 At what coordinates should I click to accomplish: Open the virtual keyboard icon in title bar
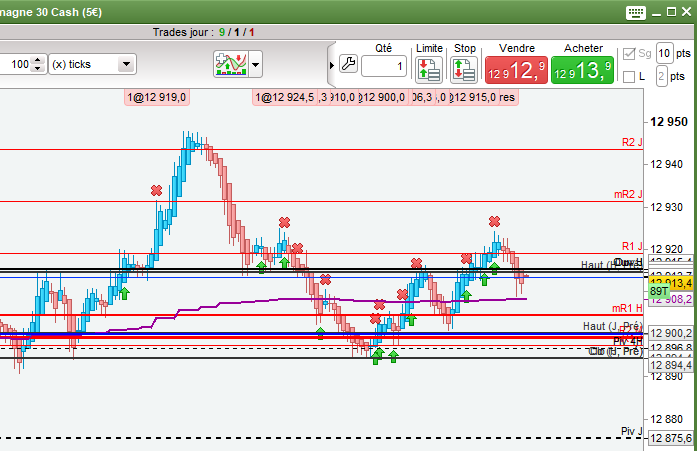(636, 12)
